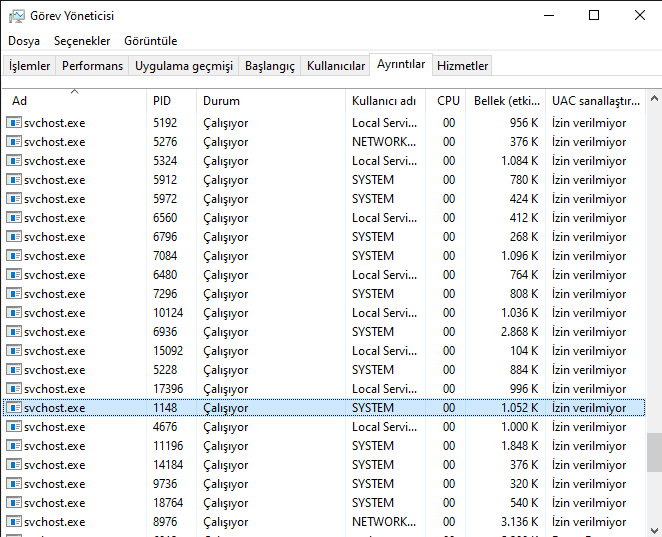Viewport: 662px width, 537px height.
Task: Switch to the Başlangıç tab
Action: click(270, 66)
